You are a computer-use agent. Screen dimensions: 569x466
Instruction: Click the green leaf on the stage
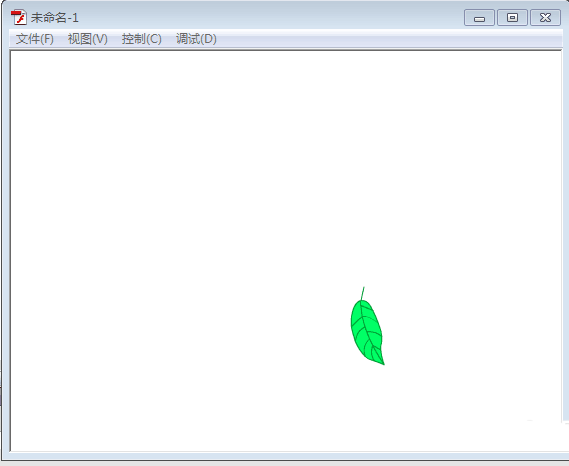(x=367, y=330)
